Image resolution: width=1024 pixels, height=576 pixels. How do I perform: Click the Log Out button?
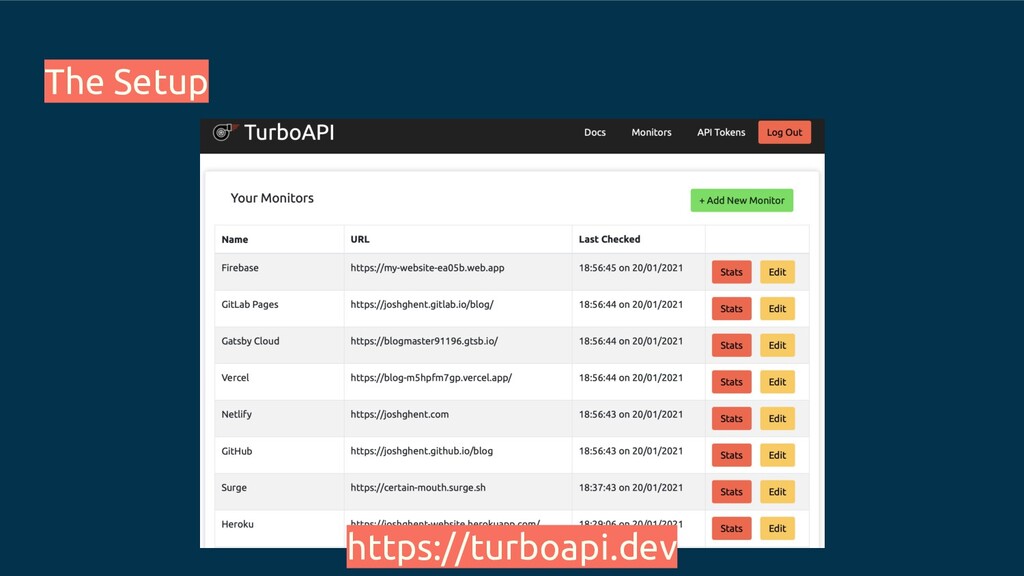click(784, 133)
